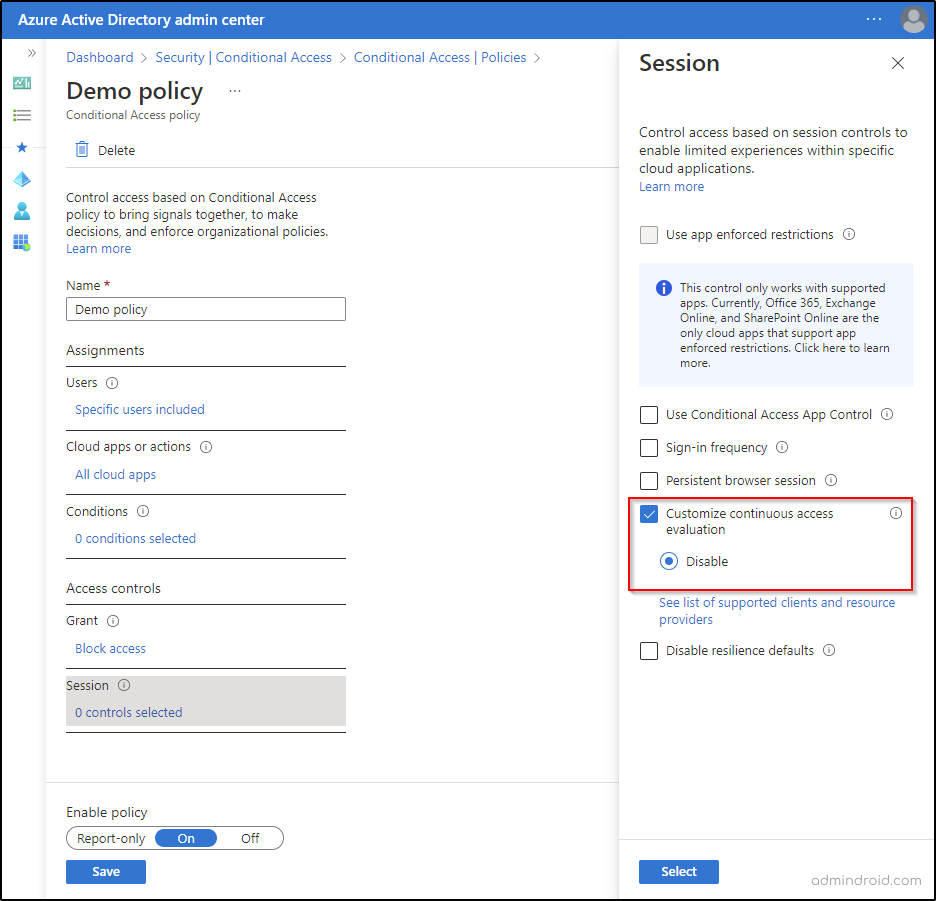Show the Session info icon in policy
This screenshot has width=936, height=901.
click(x=124, y=685)
